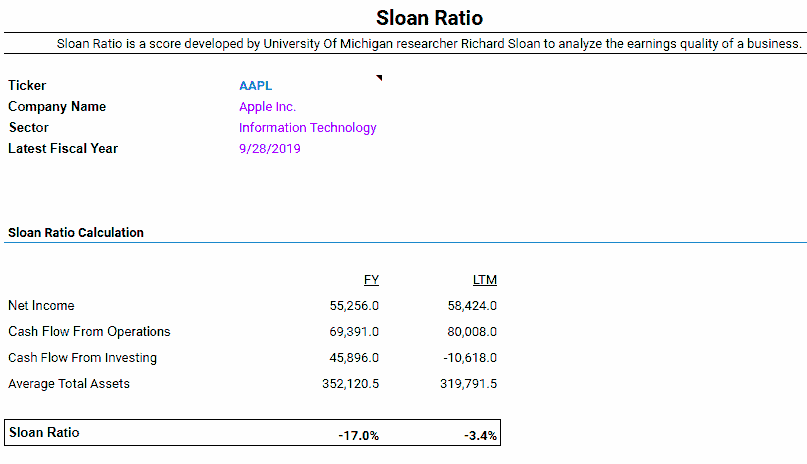
Task: Select FY Sloan Ratio value -17.0%
Action: (x=358, y=436)
